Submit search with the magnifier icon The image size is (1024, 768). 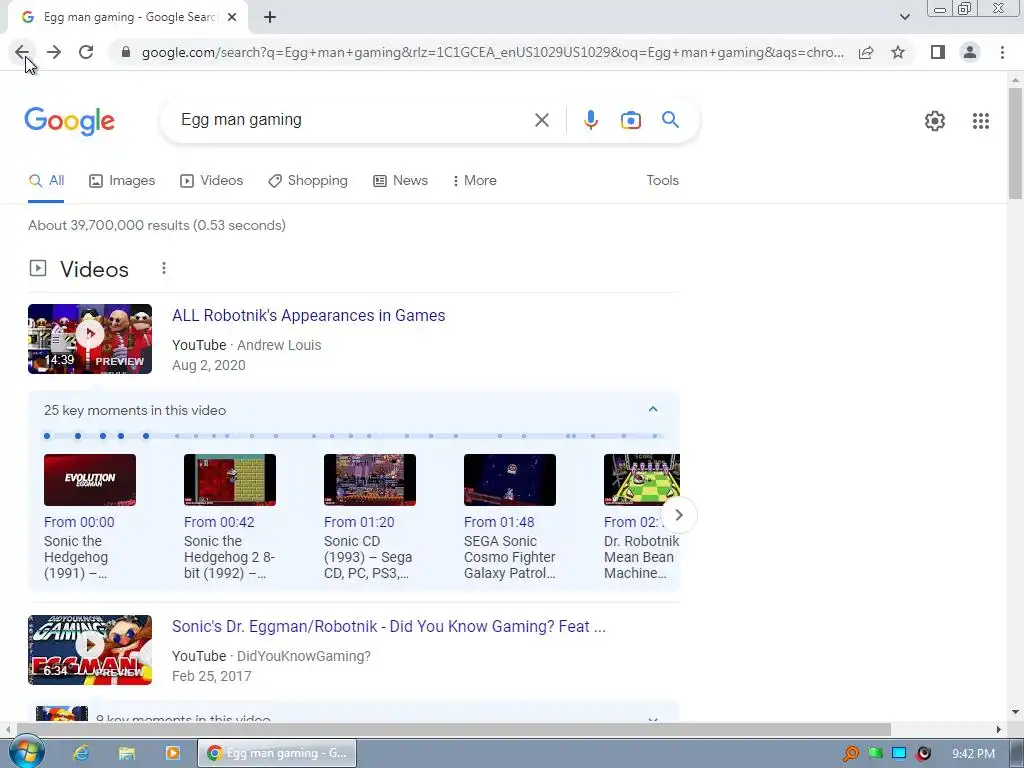point(671,120)
